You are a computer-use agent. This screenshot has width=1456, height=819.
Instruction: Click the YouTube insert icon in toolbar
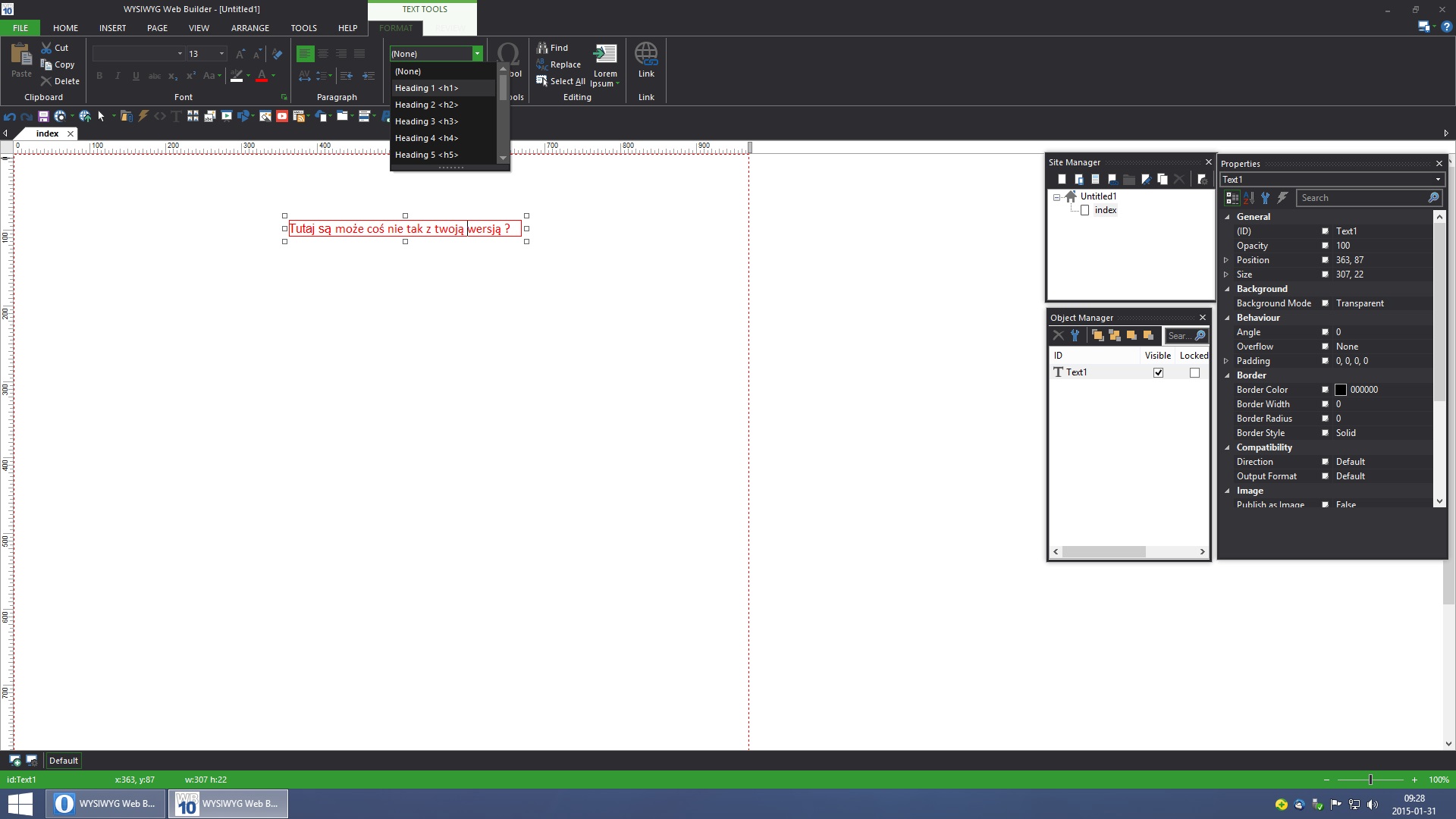(282, 116)
